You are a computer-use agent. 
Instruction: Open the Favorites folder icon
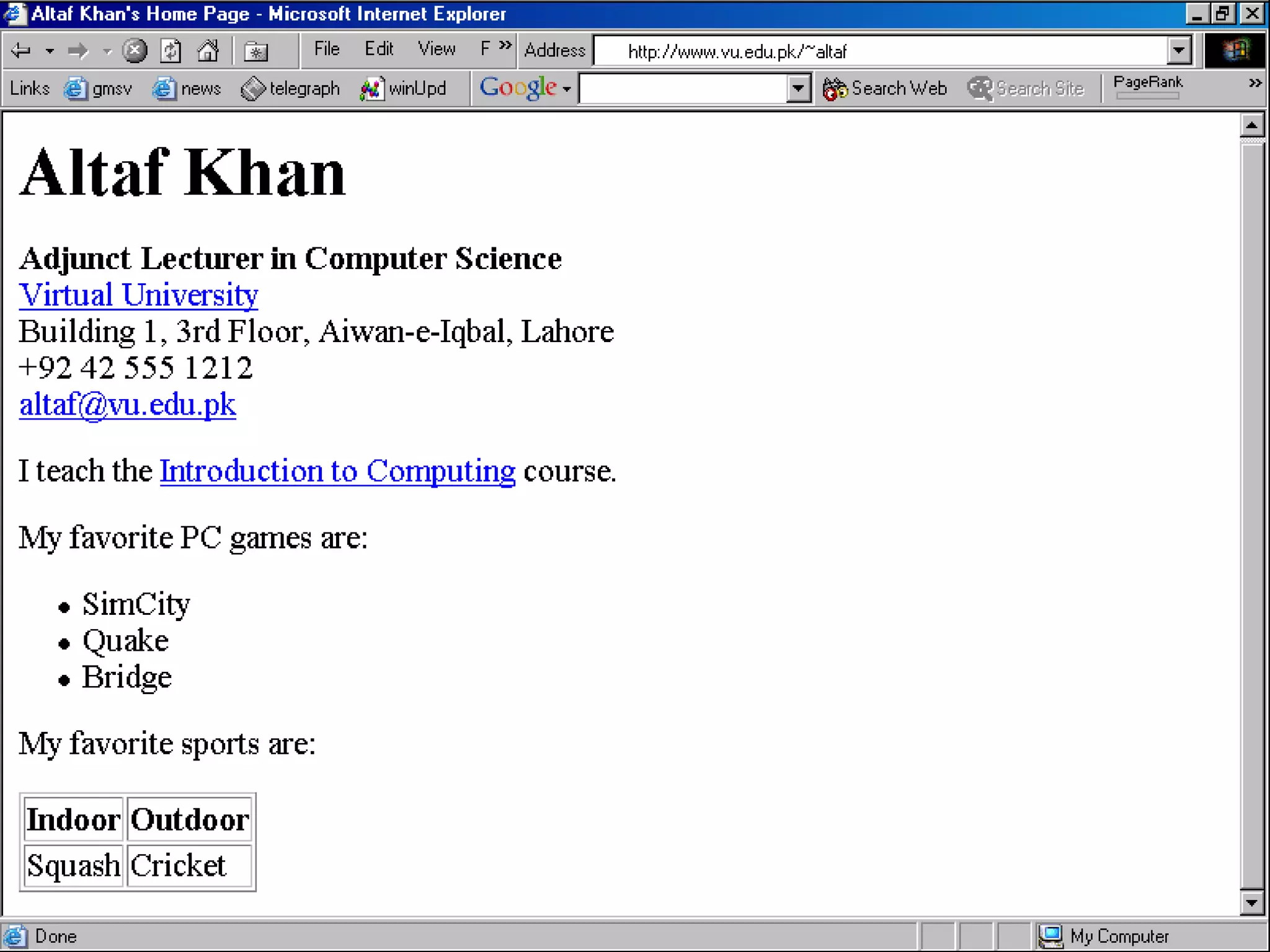255,51
